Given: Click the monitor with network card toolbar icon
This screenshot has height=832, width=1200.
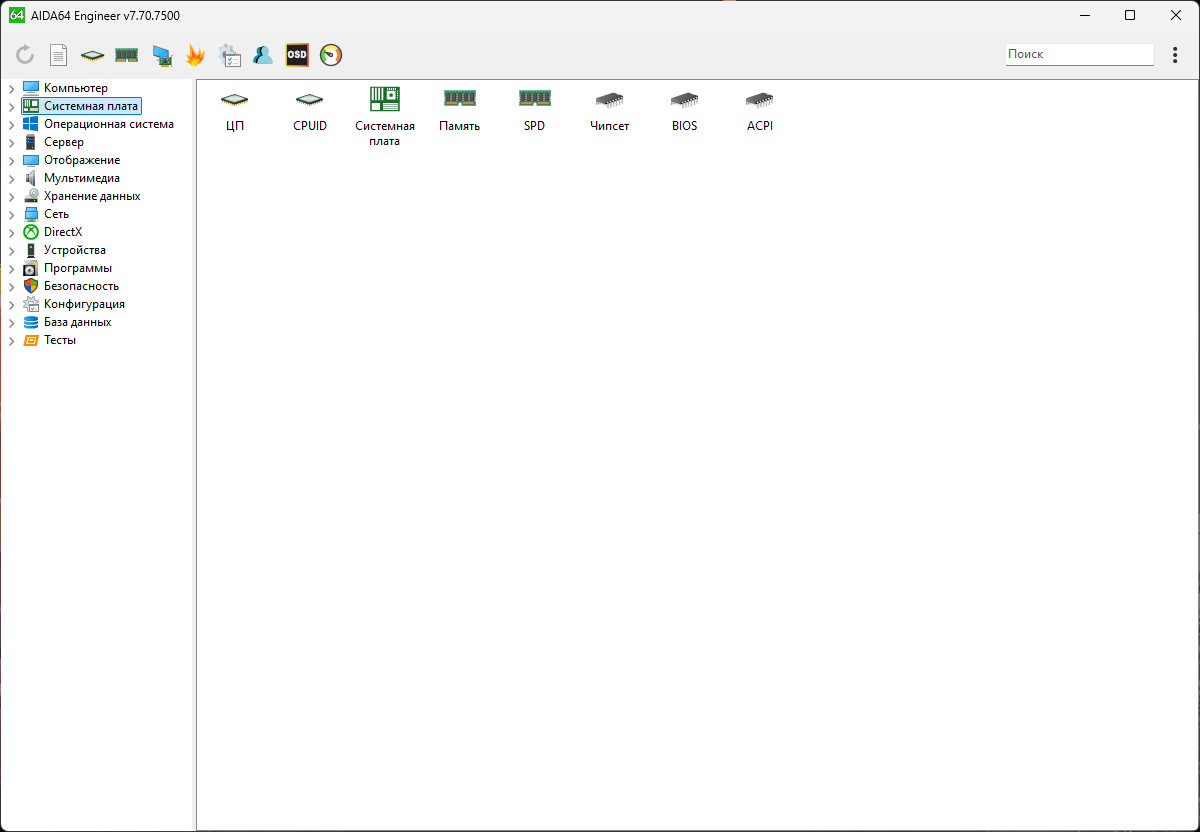Looking at the screenshot, I should (162, 56).
